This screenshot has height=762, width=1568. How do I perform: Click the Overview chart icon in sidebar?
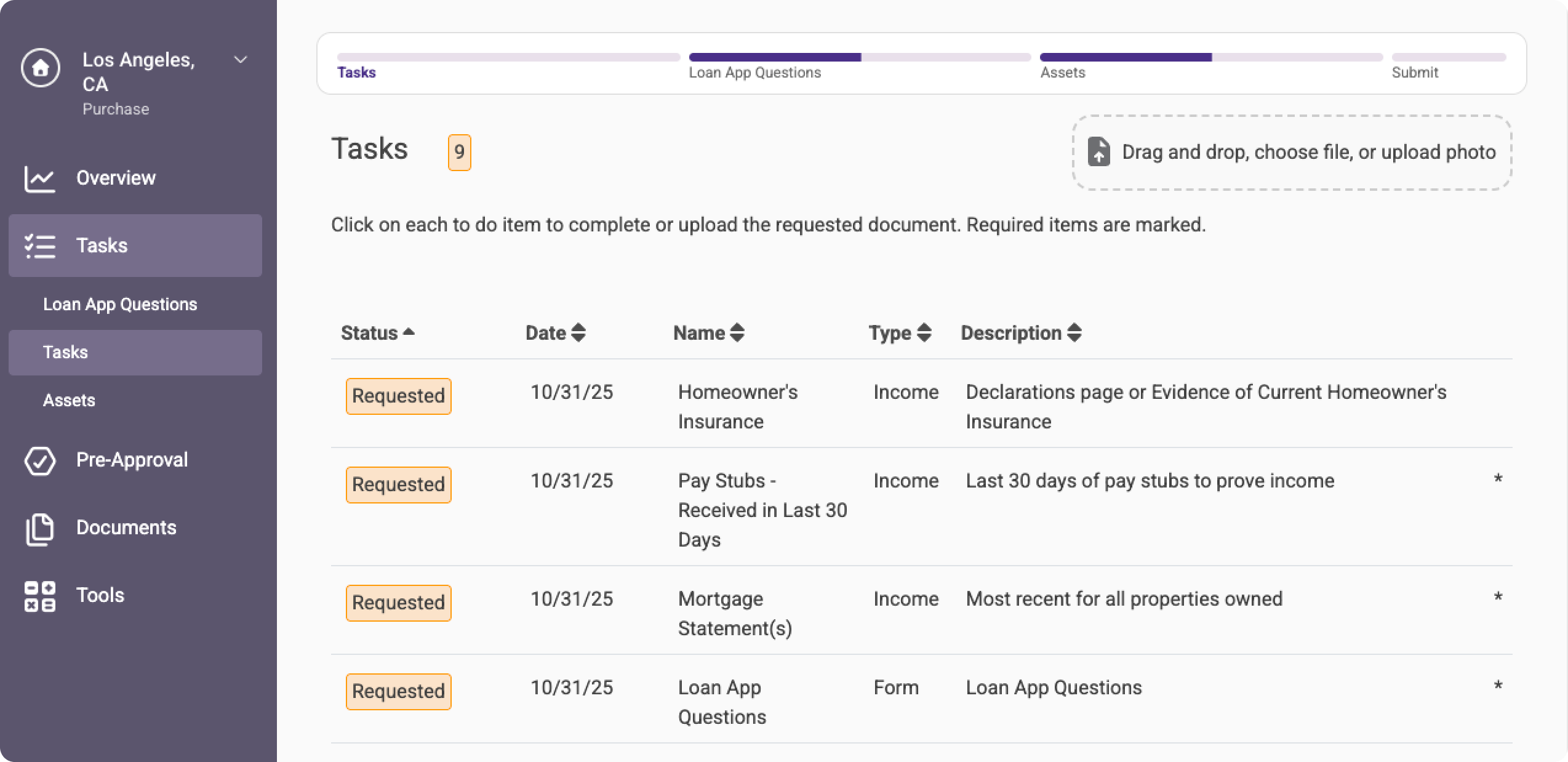40,178
